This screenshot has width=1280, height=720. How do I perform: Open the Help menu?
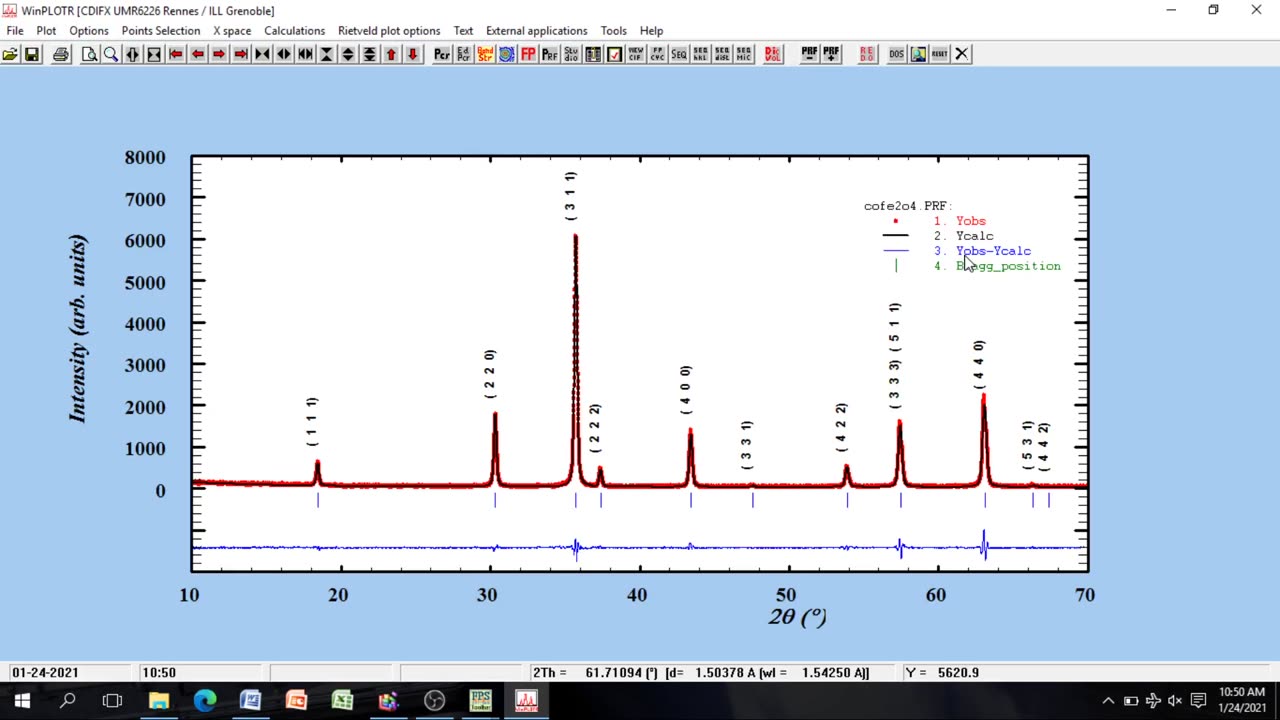[x=651, y=31]
